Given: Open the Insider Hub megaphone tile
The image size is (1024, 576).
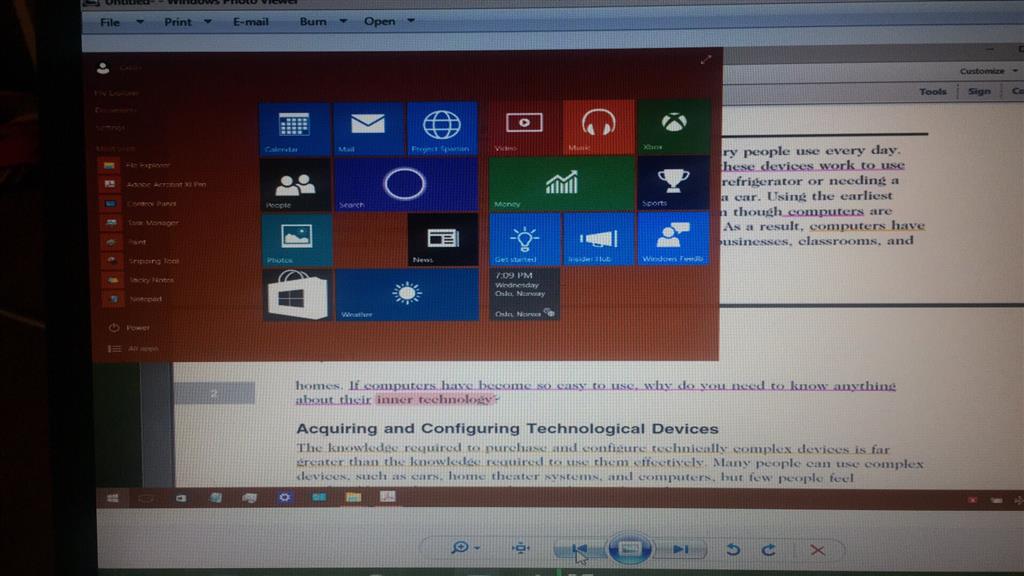Looking at the screenshot, I should [x=599, y=238].
